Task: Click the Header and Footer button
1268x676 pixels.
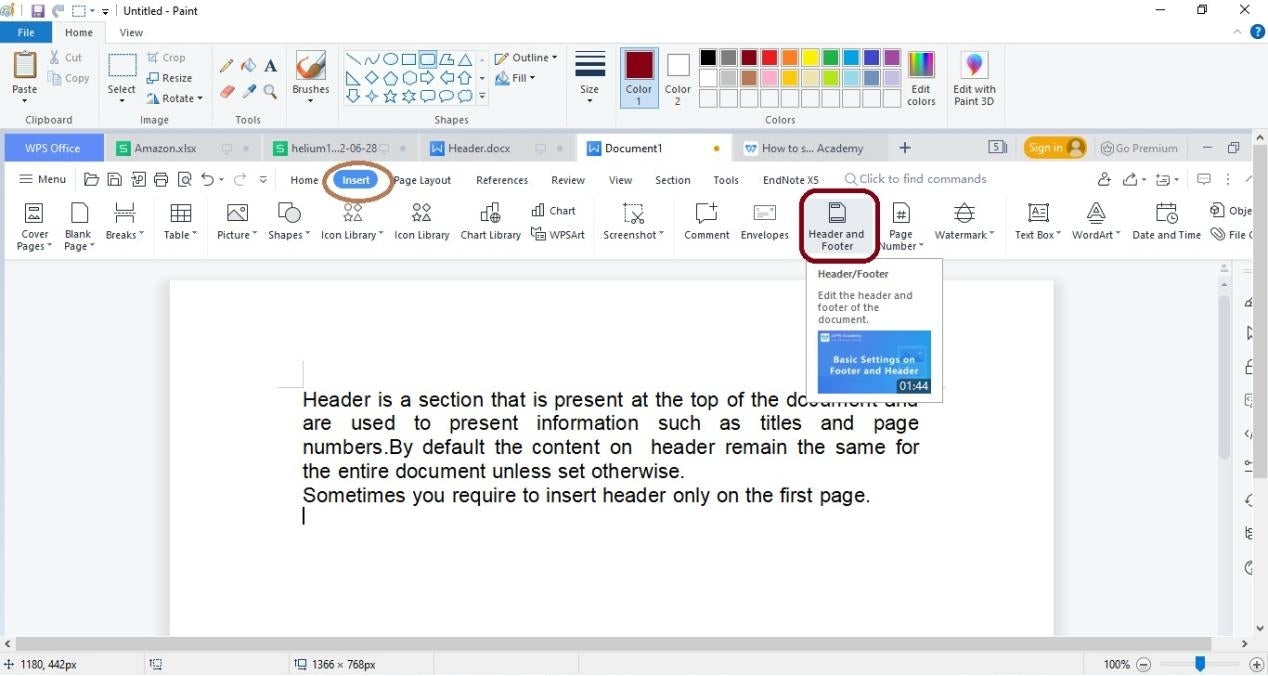Action: [837, 222]
